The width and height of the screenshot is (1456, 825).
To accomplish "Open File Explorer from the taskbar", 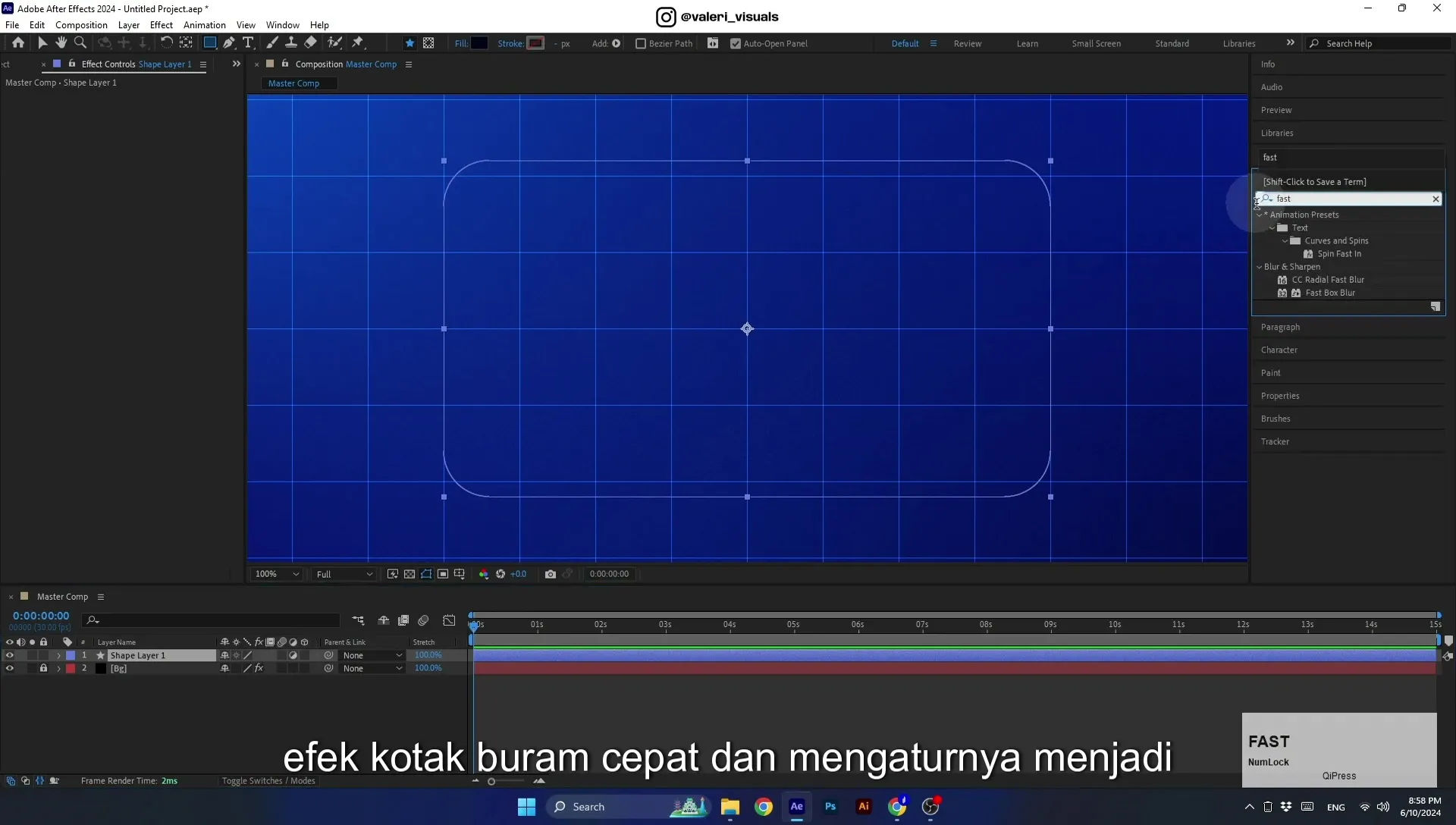I will click(730, 807).
